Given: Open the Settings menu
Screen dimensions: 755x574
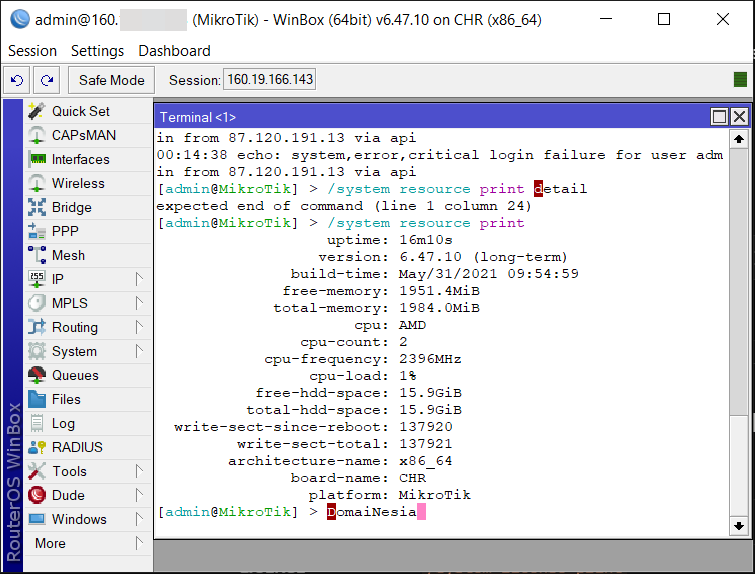Looking at the screenshot, I should pyautogui.click(x=97, y=51).
